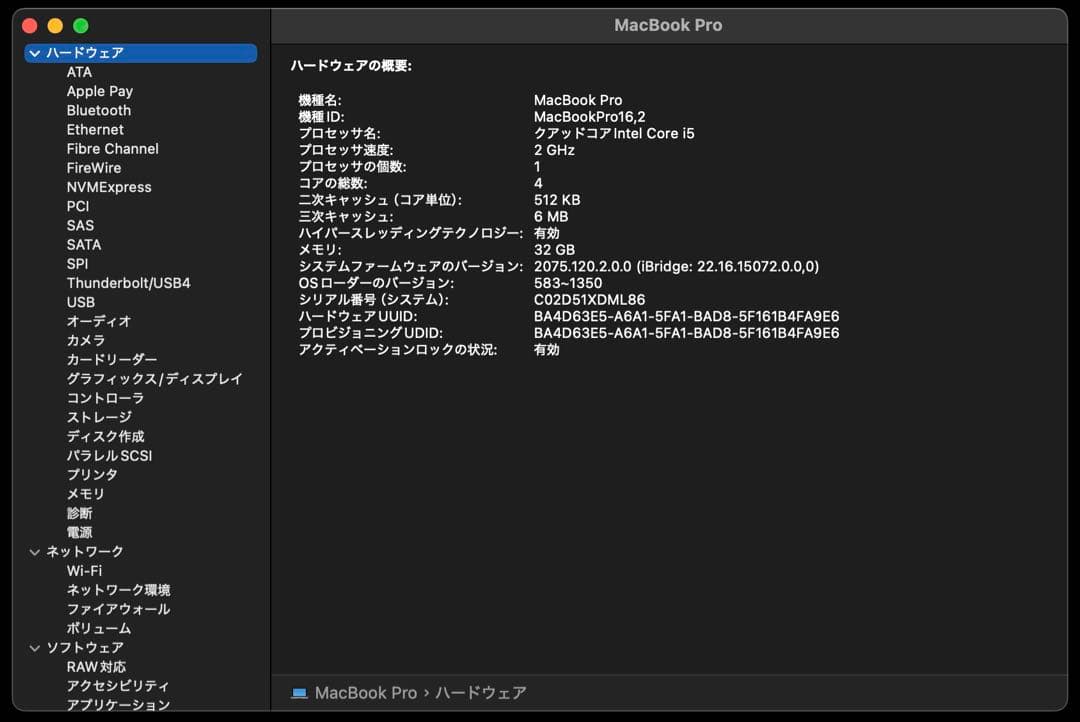Screen dimensions: 1080x722
Task: Select ボリューム in the sidebar
Action: click(98, 628)
